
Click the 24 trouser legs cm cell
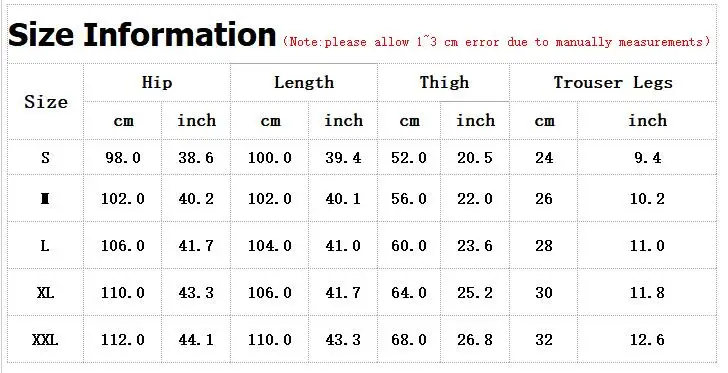[544, 157]
